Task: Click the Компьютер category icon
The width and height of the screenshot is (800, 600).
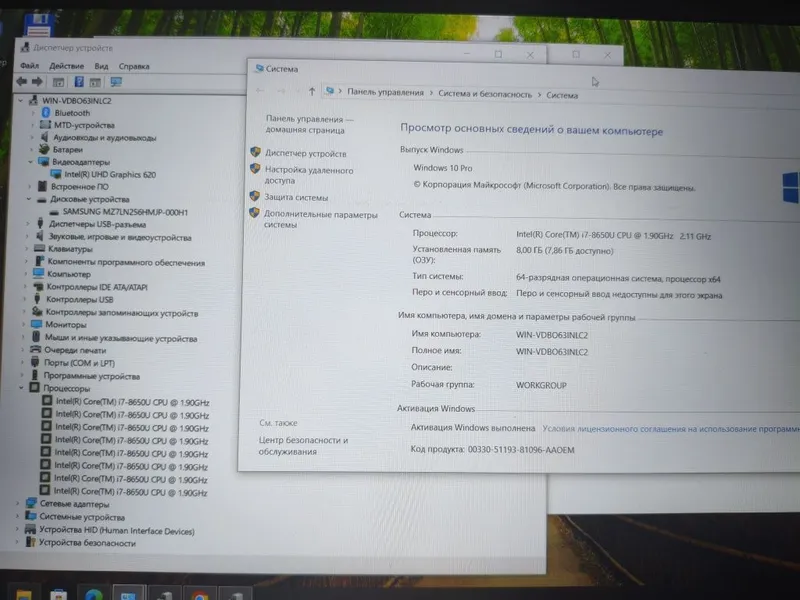Action: click(38, 273)
